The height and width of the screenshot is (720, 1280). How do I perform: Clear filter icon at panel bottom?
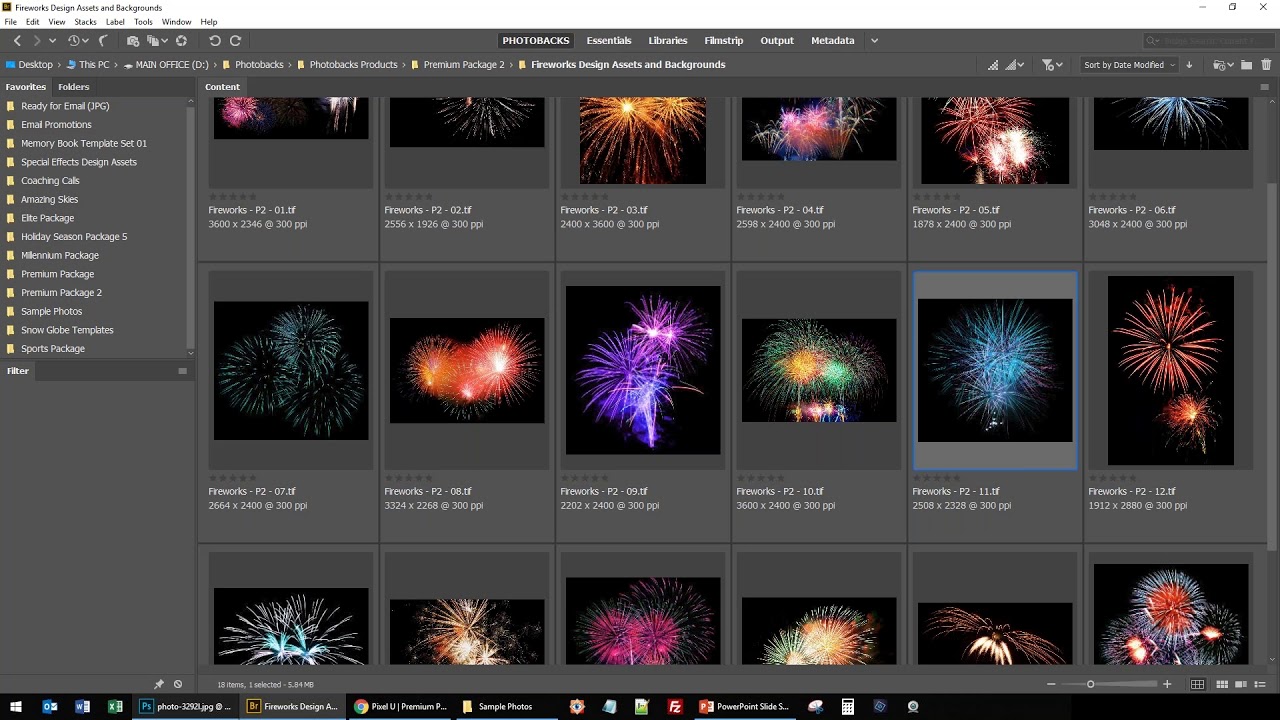coord(178,684)
